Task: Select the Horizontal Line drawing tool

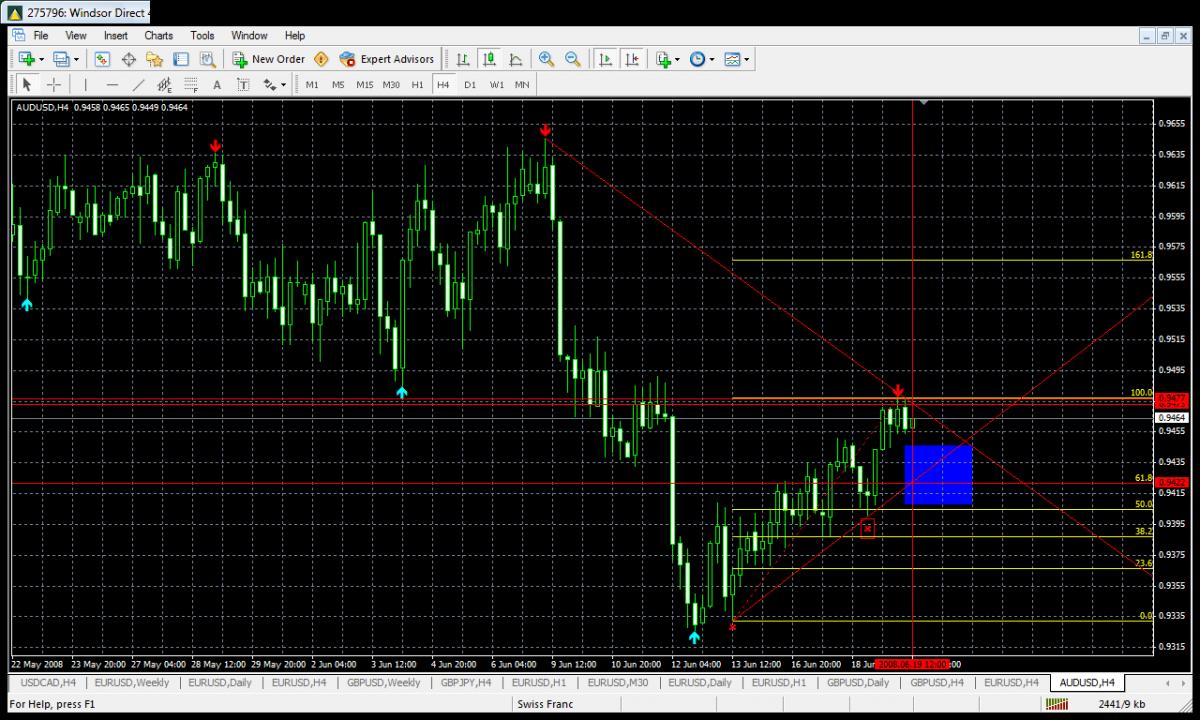Action: tap(112, 85)
